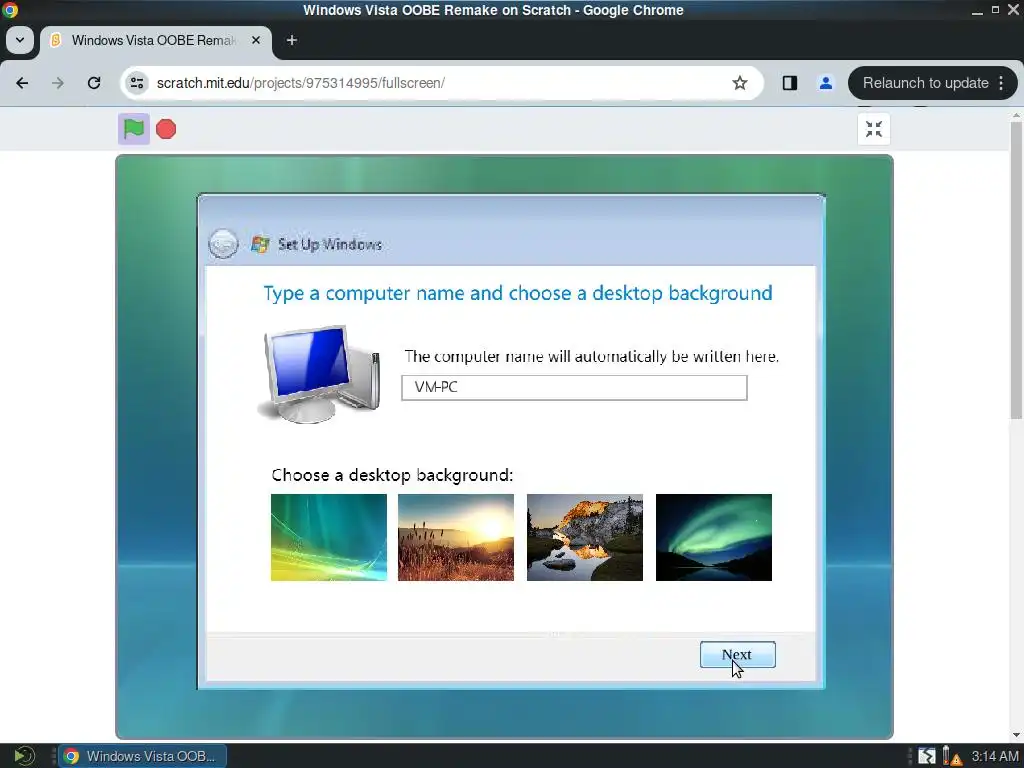Click the Windows flag logo in setup header
This screenshot has height=768, width=1024.
[260, 244]
